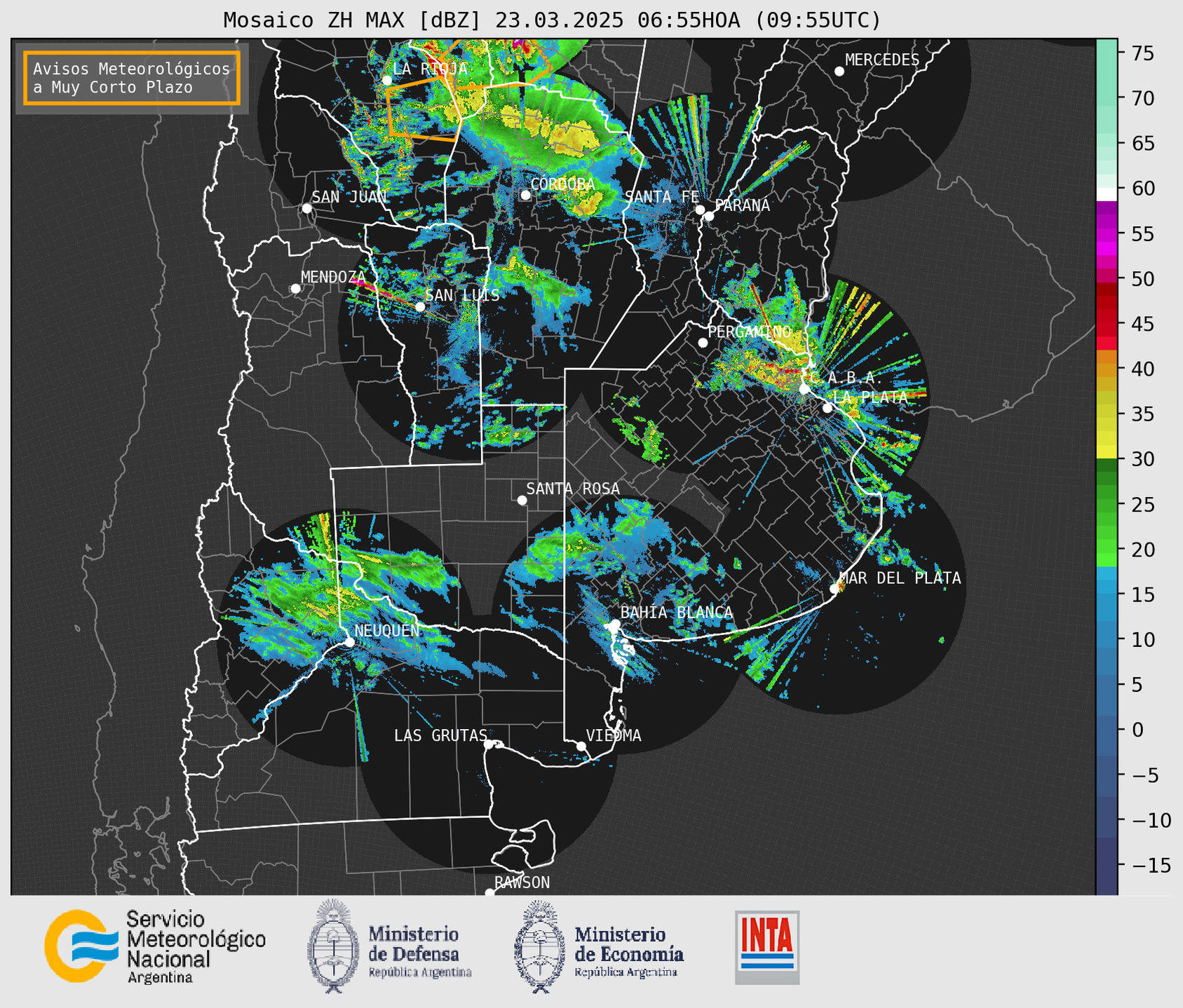This screenshot has width=1183, height=1008.
Task: Click the MERCEDES city label
Action: 882,60
